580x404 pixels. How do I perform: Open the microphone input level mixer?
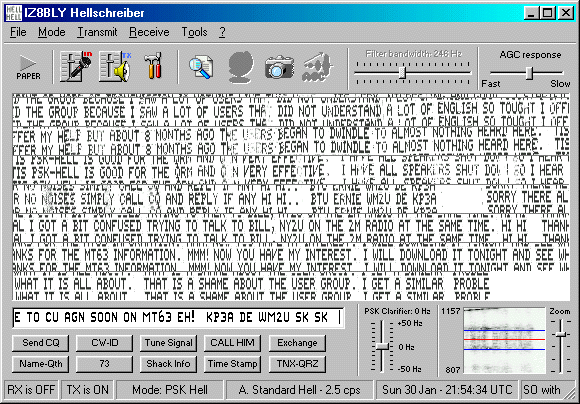tap(76, 67)
